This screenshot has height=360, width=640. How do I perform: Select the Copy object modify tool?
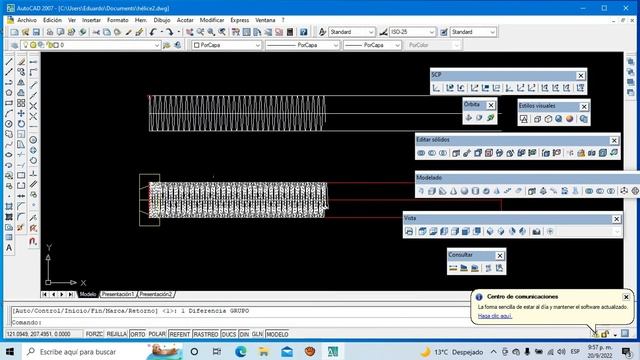click(21, 72)
